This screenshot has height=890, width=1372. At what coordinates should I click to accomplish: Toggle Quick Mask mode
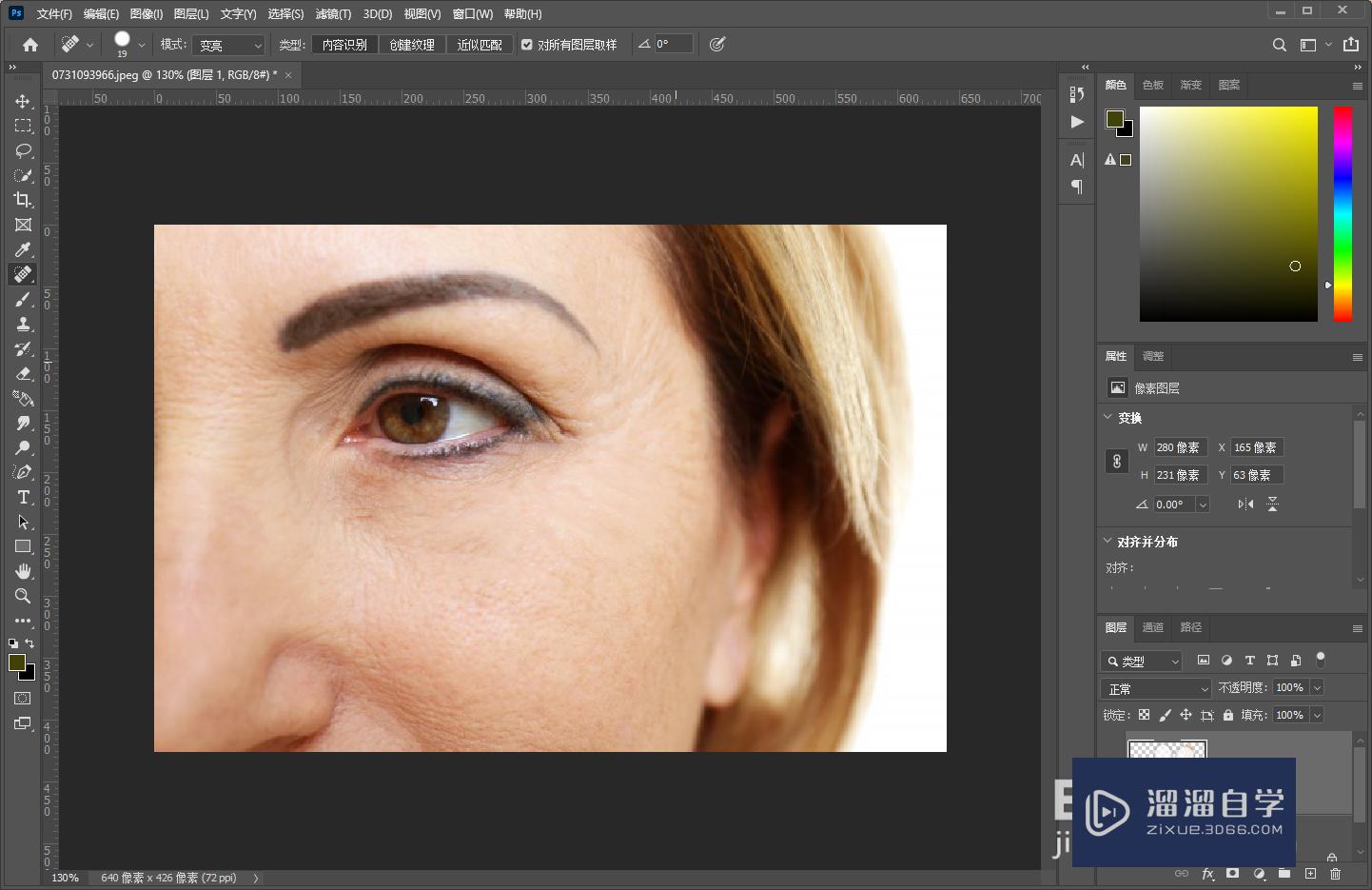pos(23,699)
